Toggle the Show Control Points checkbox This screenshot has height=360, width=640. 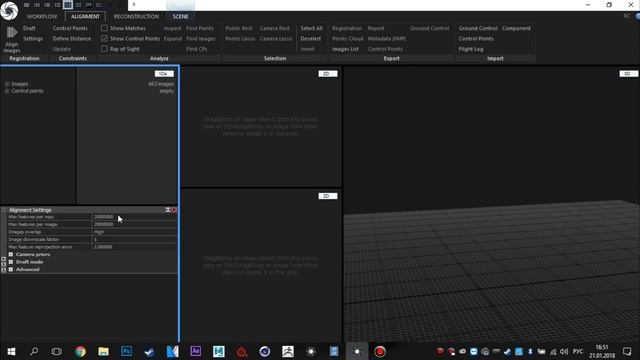pyautogui.click(x=104, y=38)
